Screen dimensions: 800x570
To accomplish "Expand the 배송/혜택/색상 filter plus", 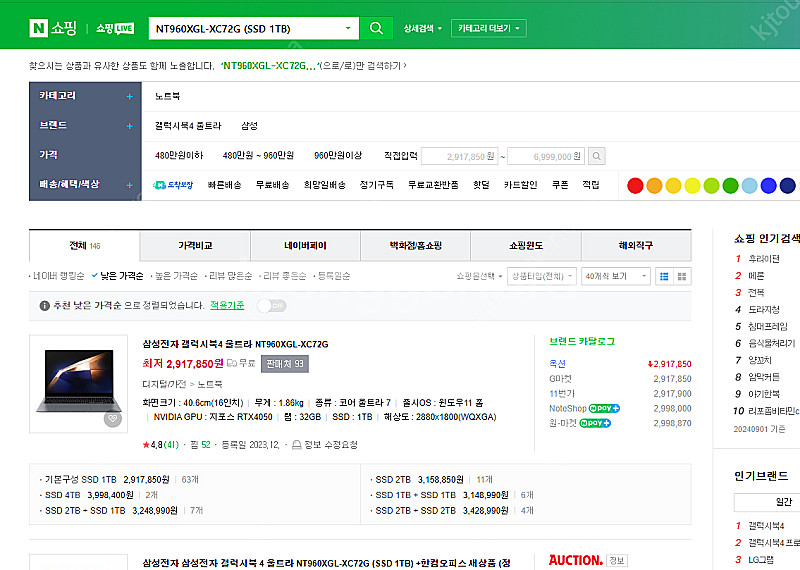I will (130, 185).
